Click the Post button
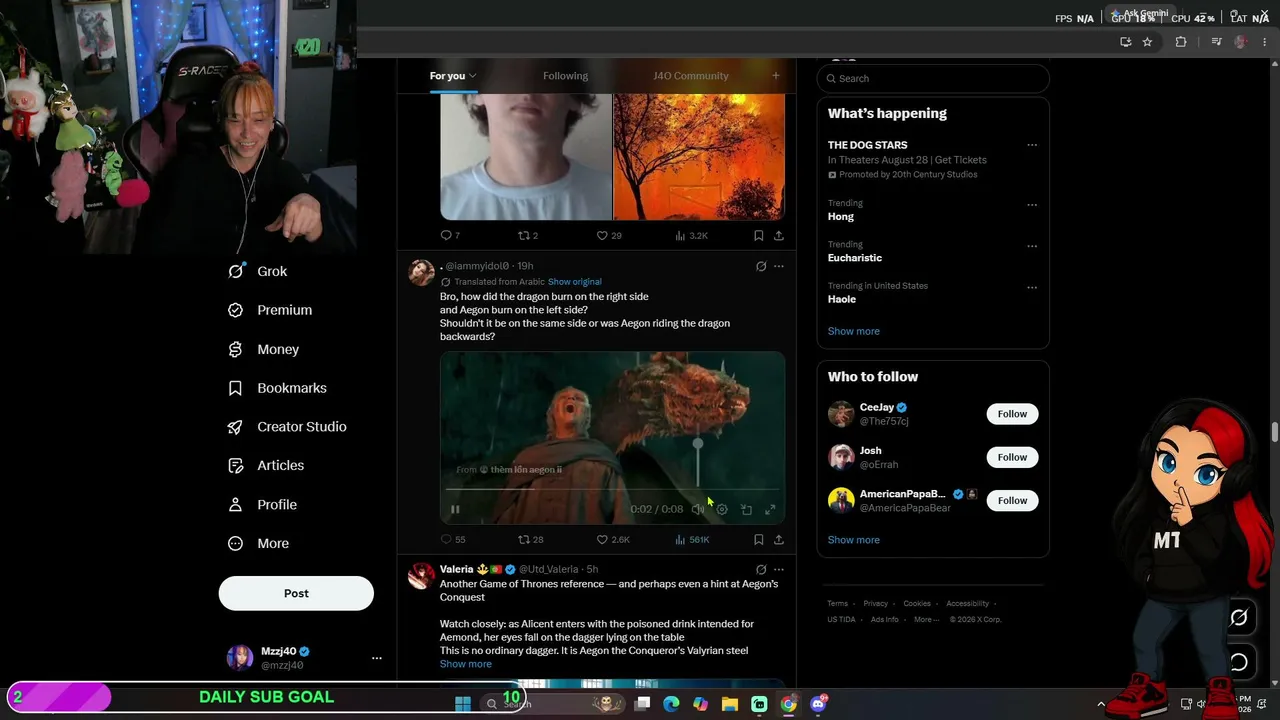 pos(296,593)
